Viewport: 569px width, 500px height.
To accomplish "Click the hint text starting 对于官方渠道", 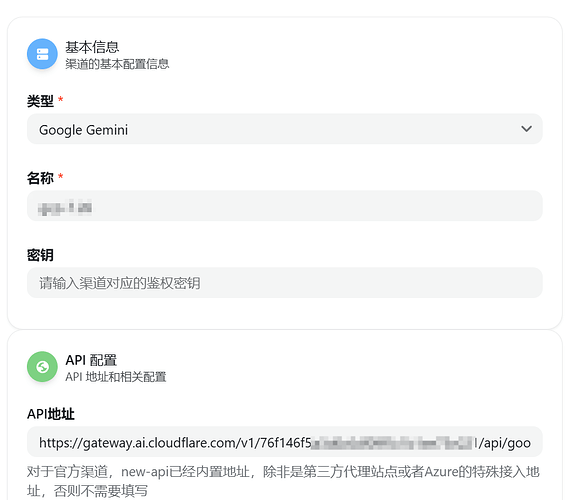I will pos(283,481).
